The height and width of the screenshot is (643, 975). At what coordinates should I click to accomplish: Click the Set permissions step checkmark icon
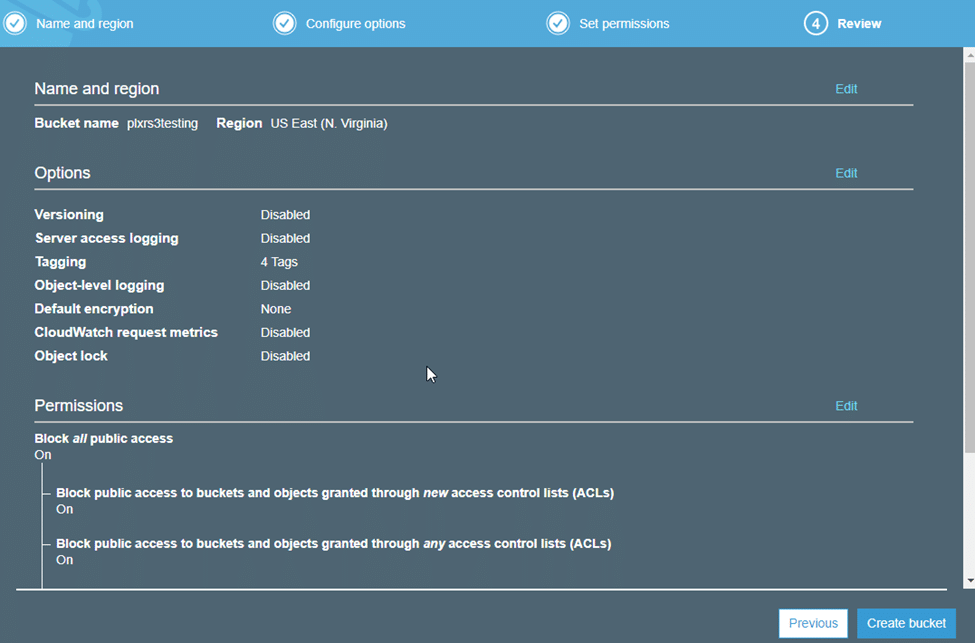coord(558,24)
